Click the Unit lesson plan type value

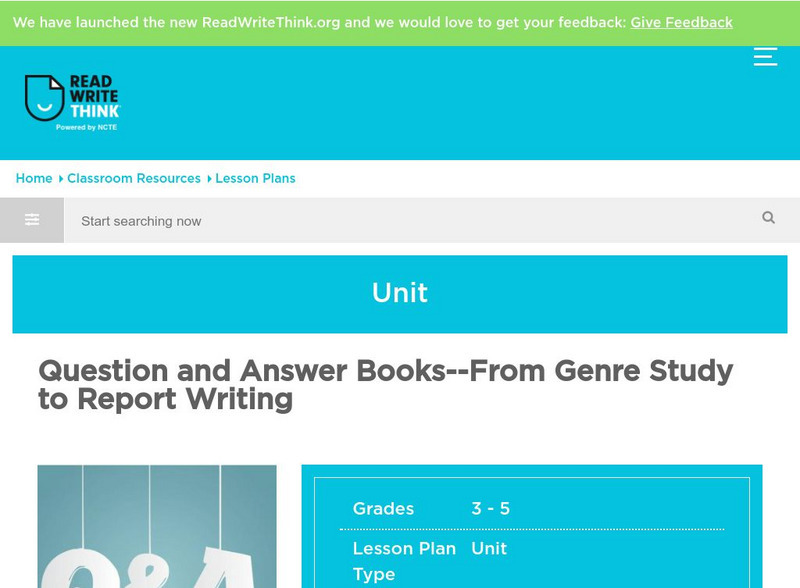pyautogui.click(x=489, y=548)
